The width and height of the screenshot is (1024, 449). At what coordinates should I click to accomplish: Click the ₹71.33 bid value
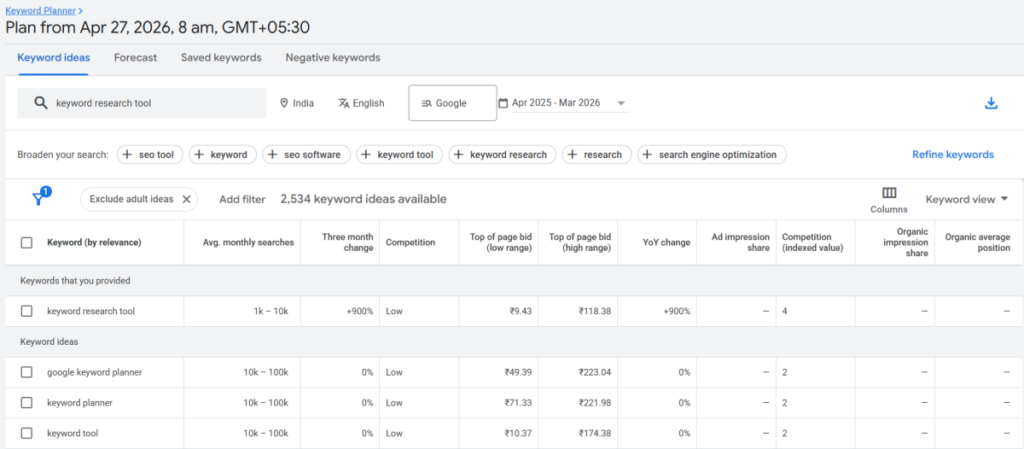[518, 403]
